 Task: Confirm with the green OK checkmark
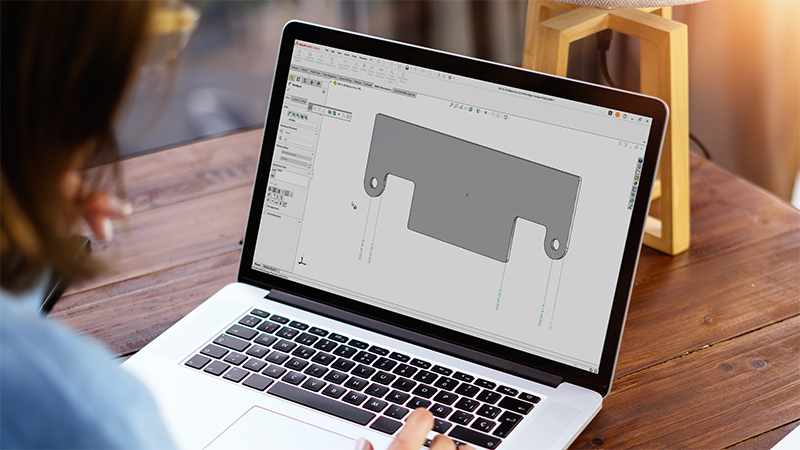pyautogui.click(x=288, y=90)
